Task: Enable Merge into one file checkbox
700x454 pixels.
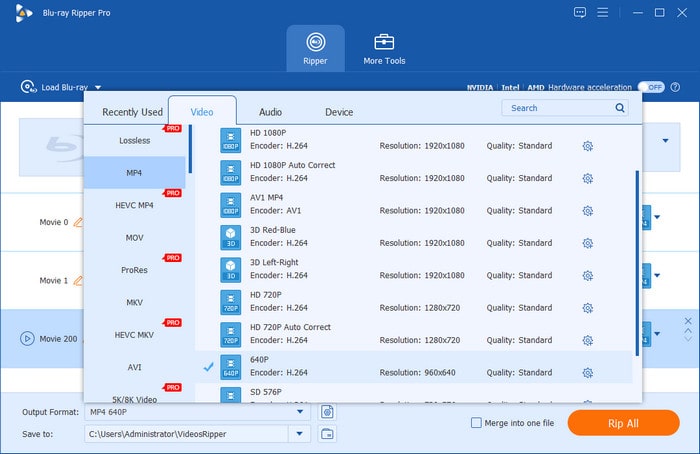Action: (x=476, y=423)
